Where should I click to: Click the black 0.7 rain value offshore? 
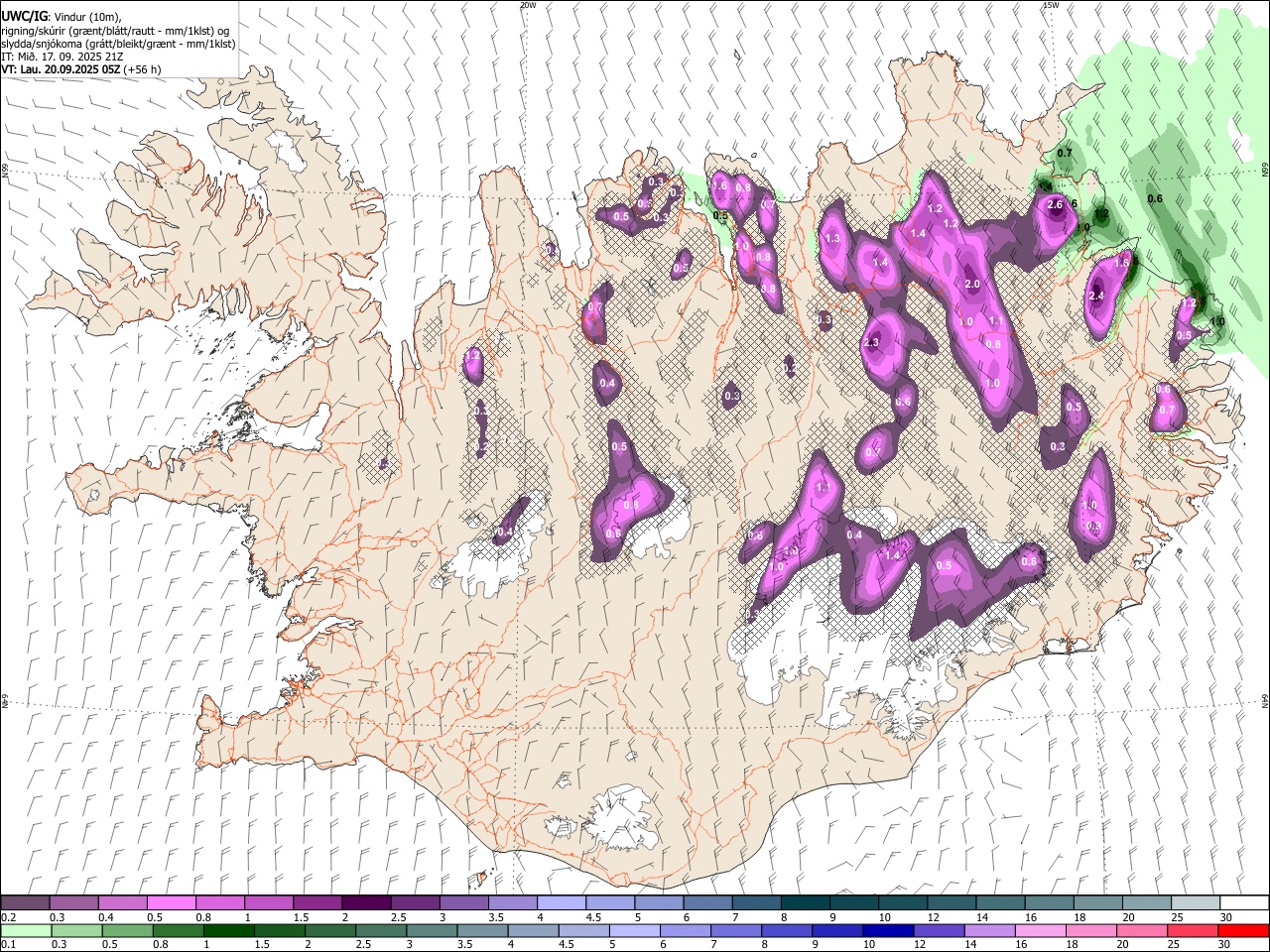pos(1065,153)
